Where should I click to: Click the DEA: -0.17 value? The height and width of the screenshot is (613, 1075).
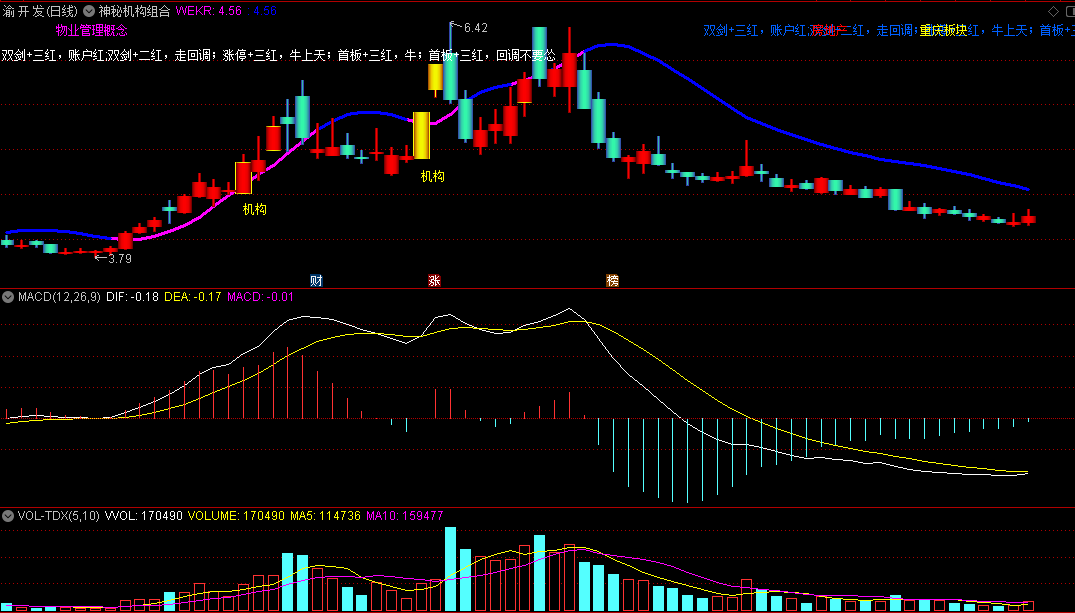[x=193, y=297]
